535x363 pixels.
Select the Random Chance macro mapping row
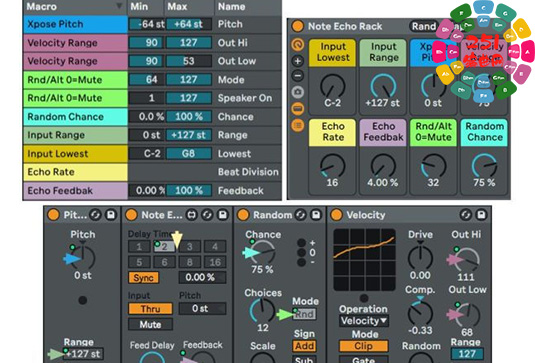tap(152, 117)
